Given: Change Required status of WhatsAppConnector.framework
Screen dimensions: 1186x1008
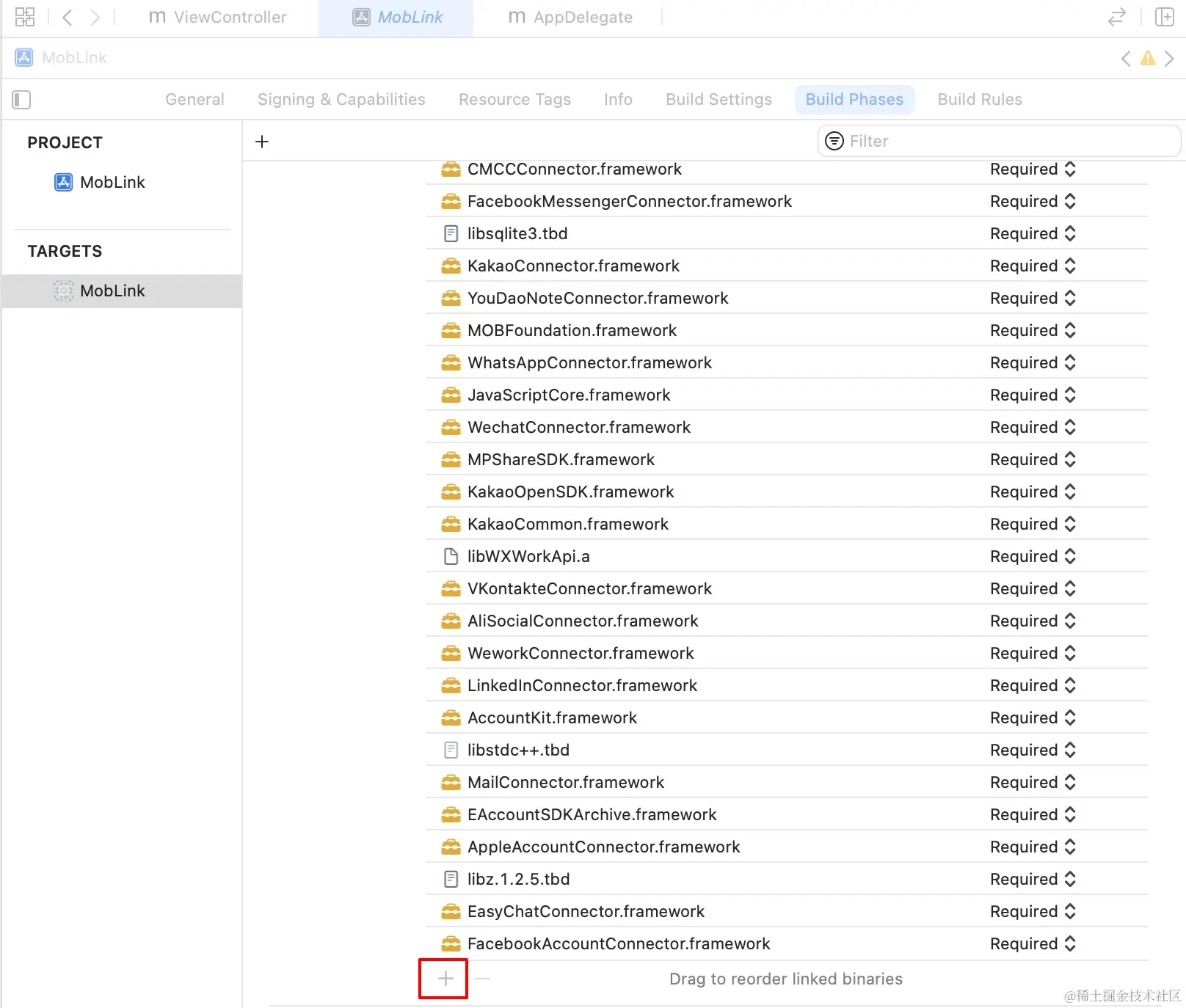Looking at the screenshot, I should coord(1033,362).
